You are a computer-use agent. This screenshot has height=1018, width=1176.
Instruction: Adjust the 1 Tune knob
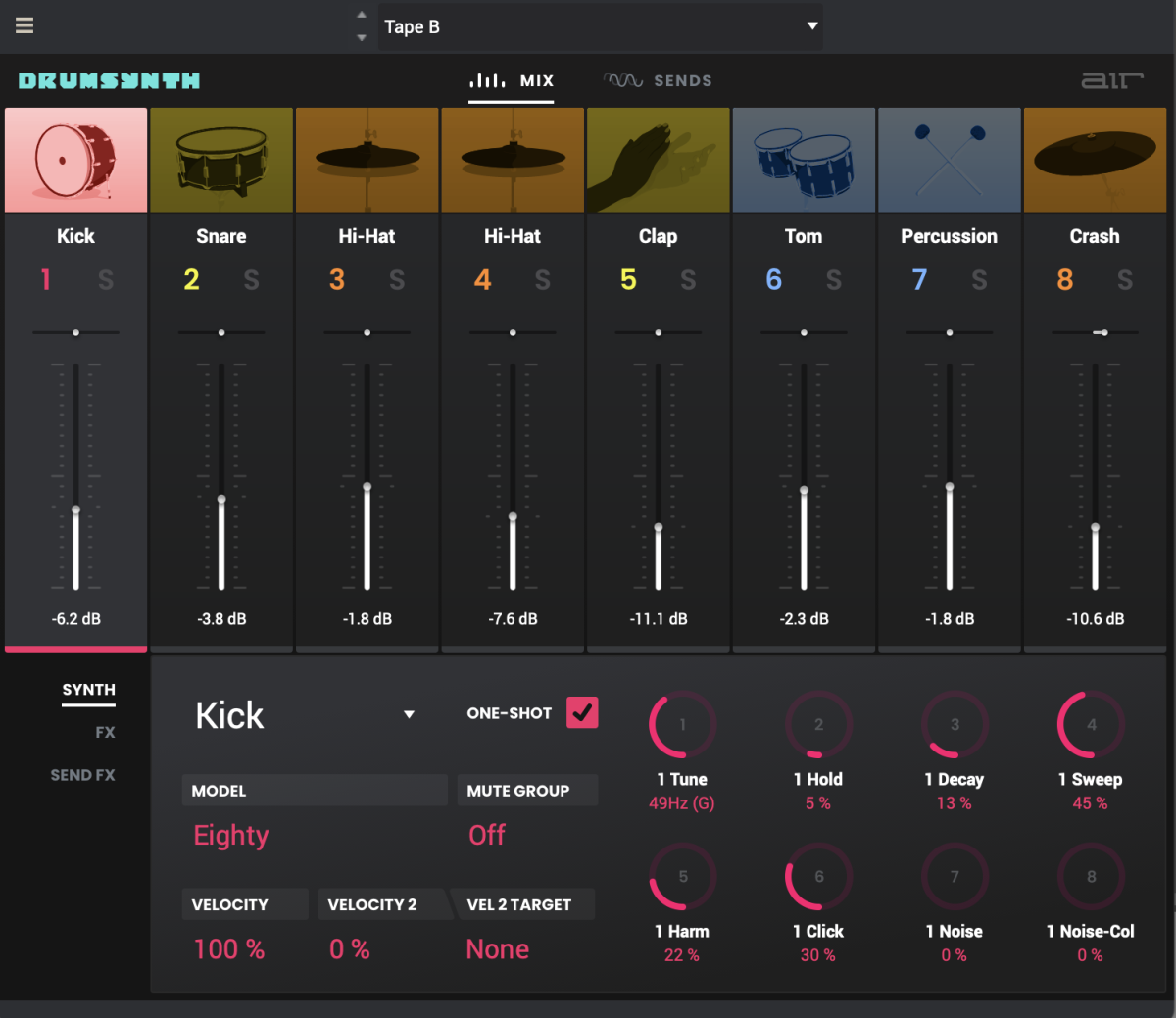pos(682,725)
